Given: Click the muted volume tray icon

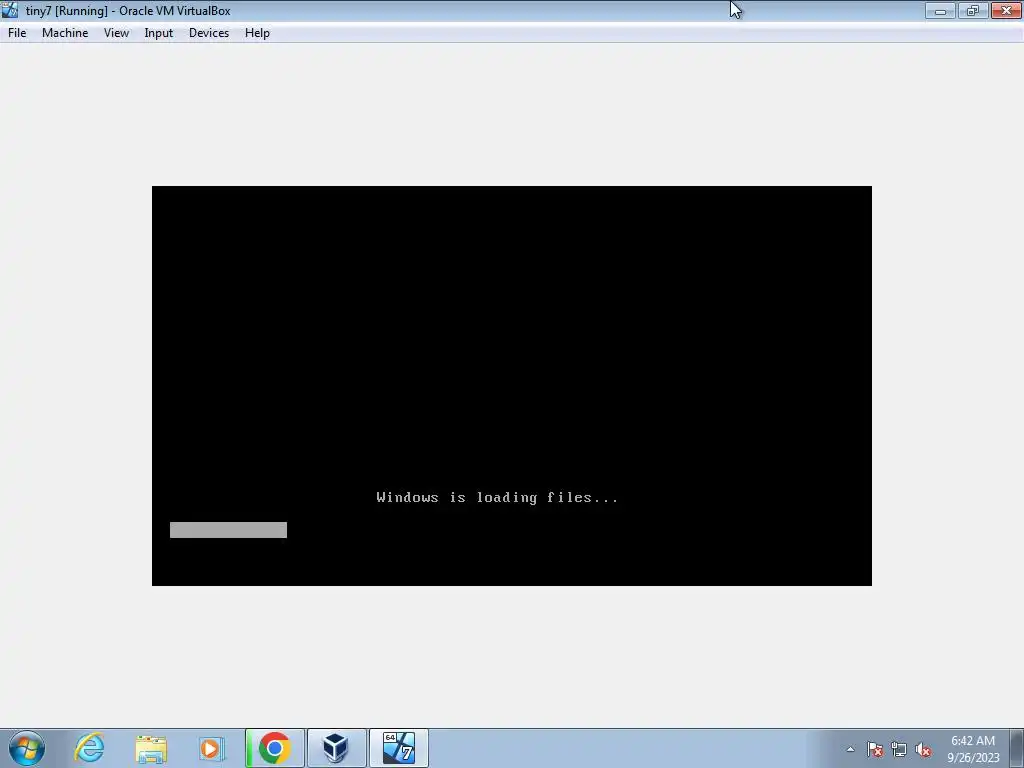Looking at the screenshot, I should point(923,749).
